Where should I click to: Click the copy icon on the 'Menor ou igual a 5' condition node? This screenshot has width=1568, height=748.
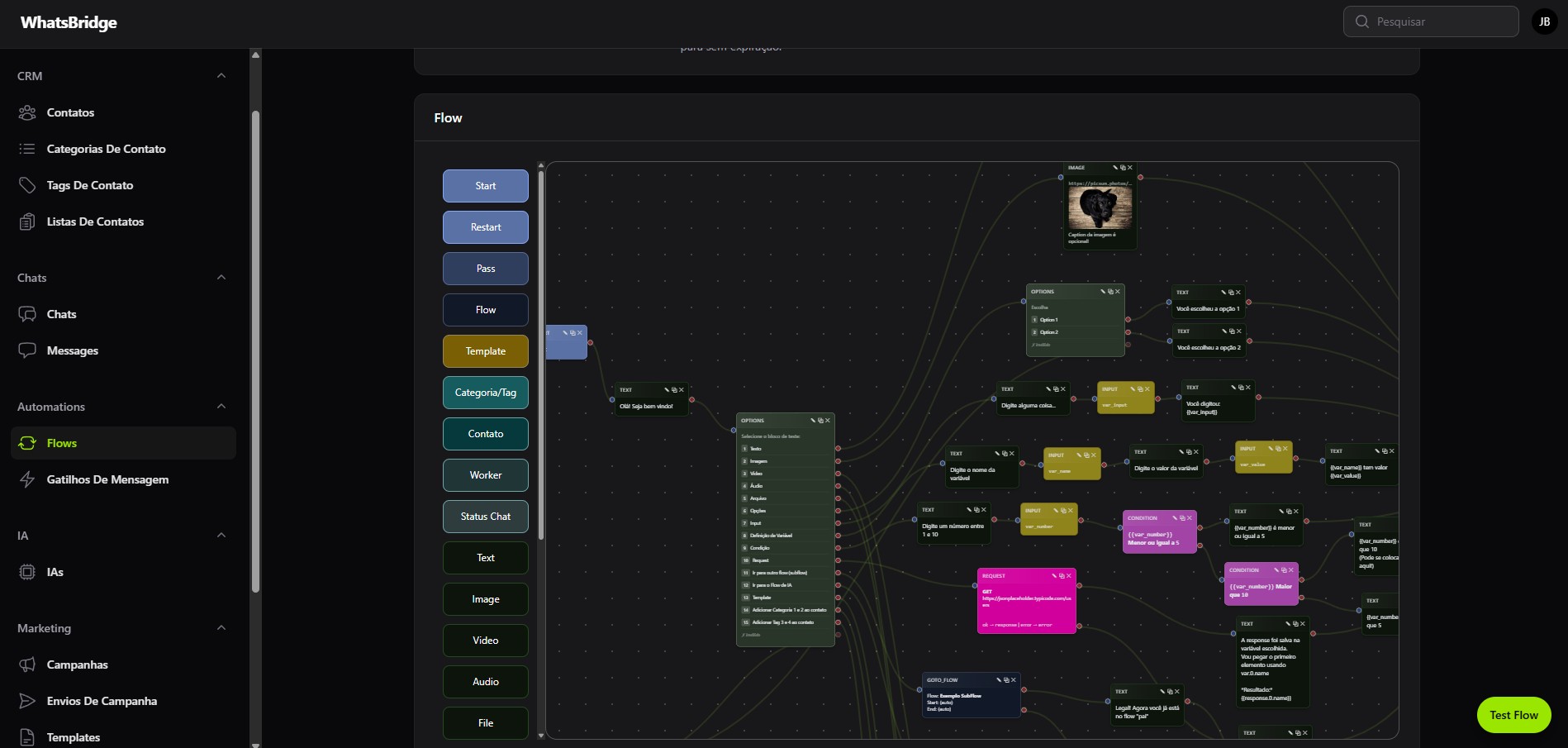(x=1183, y=518)
